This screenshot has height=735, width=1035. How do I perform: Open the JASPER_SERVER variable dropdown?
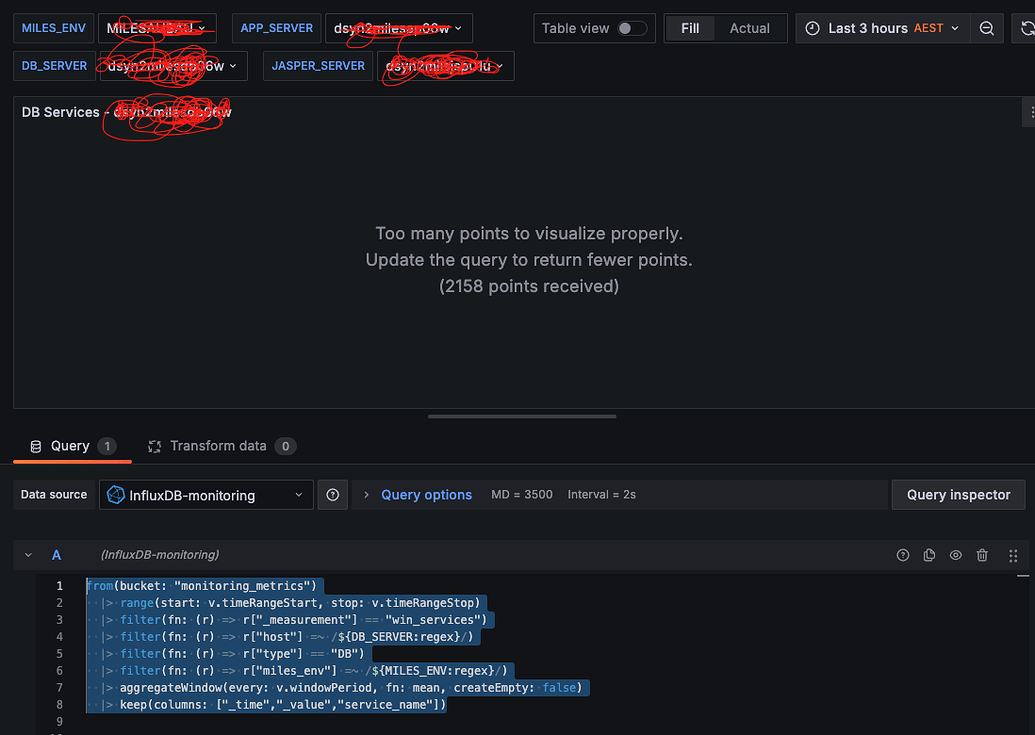tap(443, 65)
